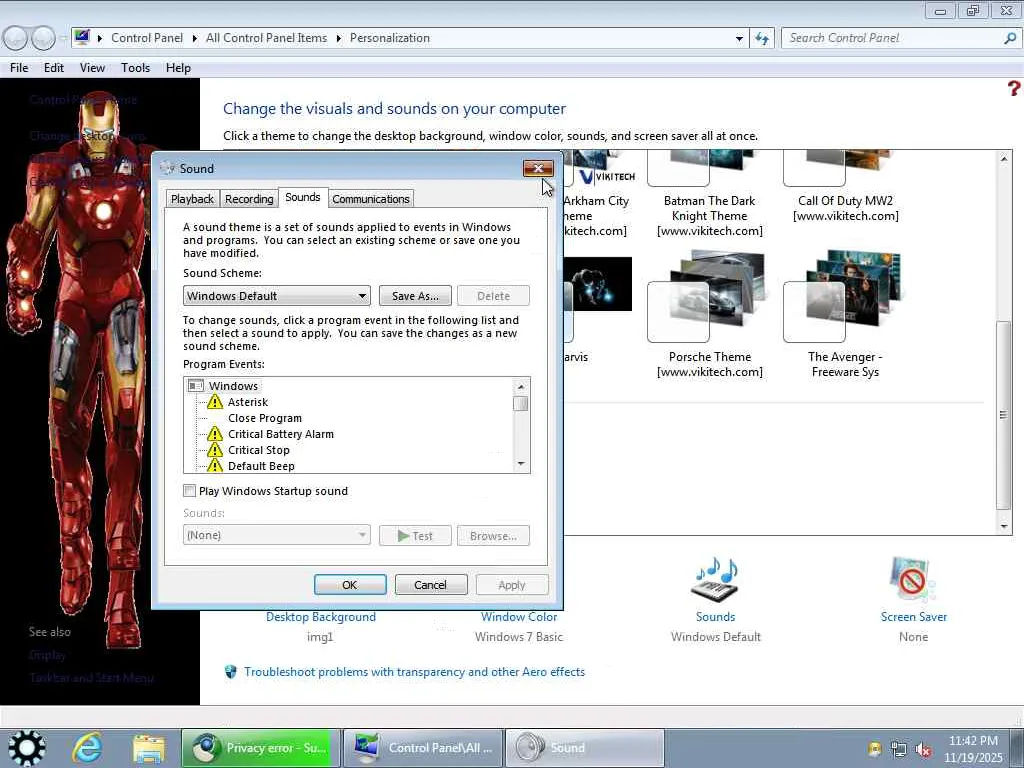Screen dimensions: 1024x768
Task: Expand the arrow after Control Panel breadcrumb
Action: pos(195,39)
